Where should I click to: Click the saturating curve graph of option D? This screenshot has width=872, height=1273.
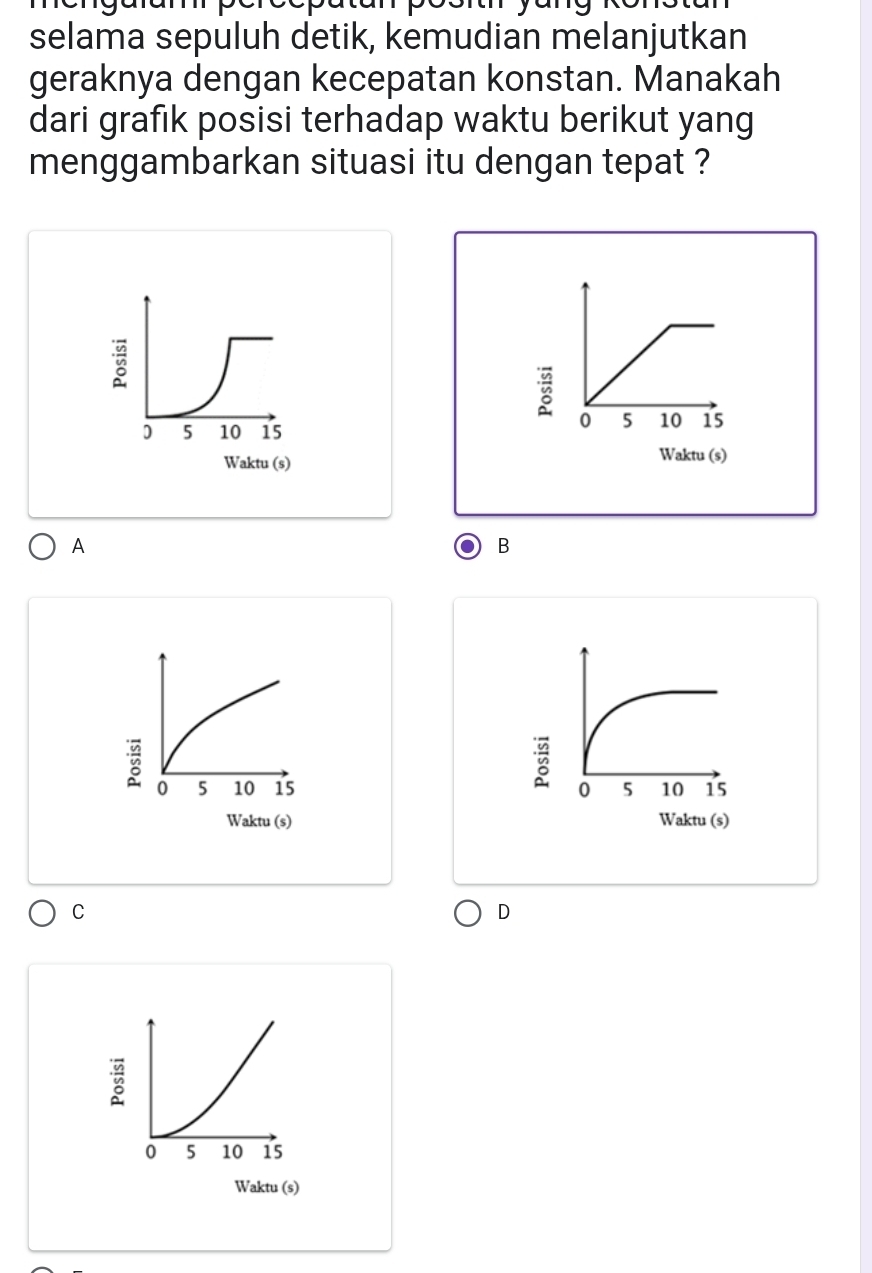tap(636, 740)
